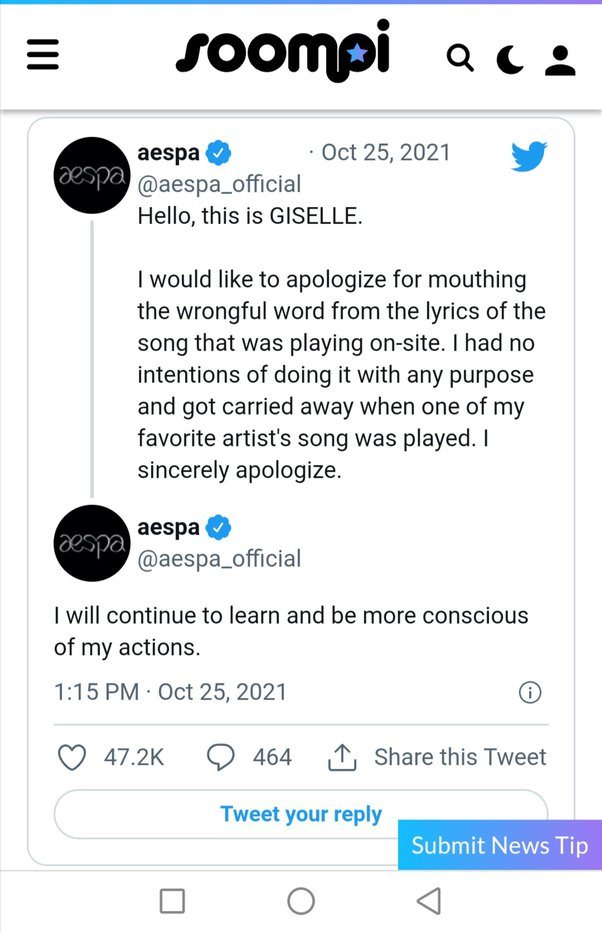Click the Twitter bird icon
Image resolution: width=602 pixels, height=932 pixels.
(x=529, y=157)
